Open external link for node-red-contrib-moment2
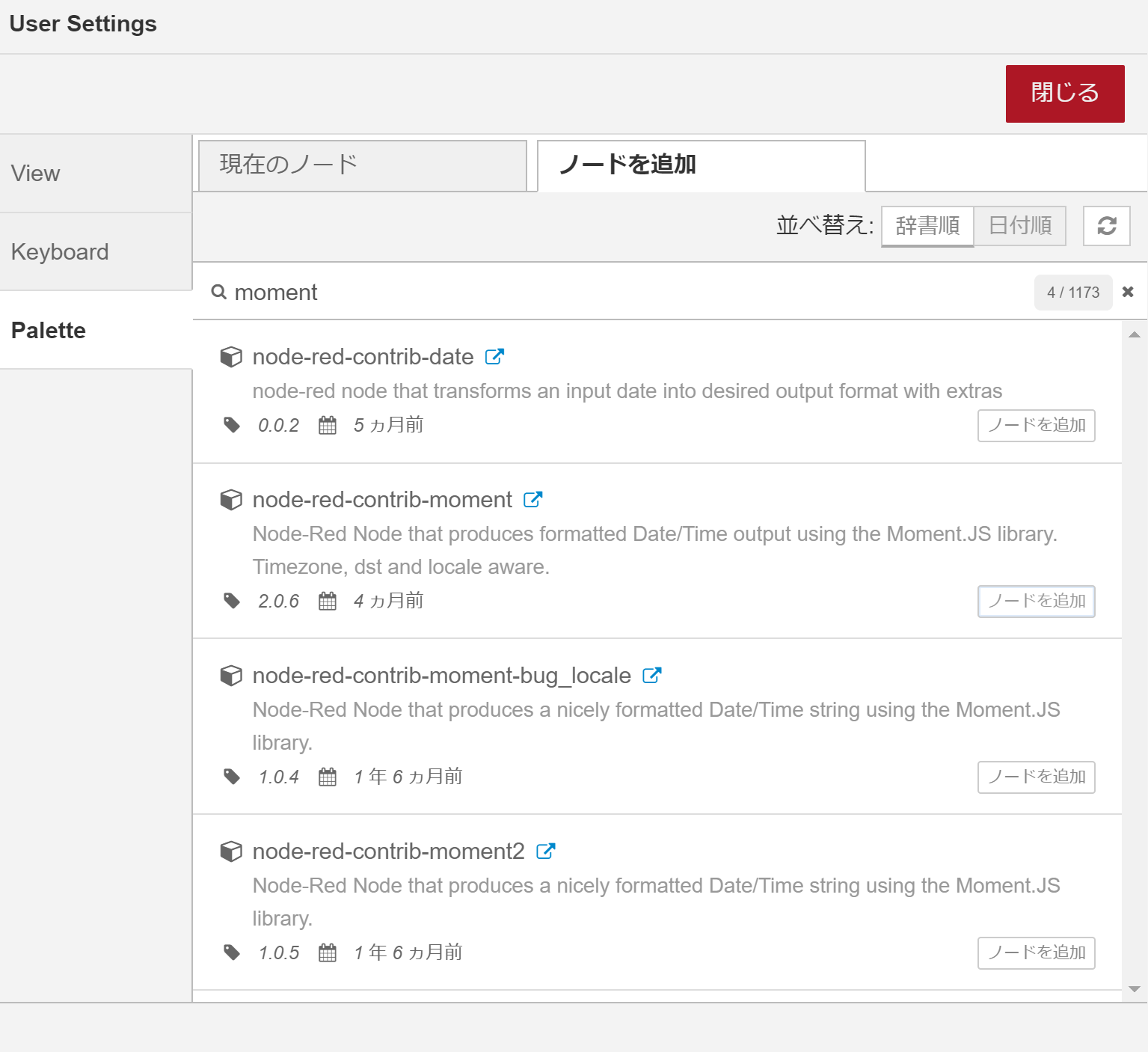Viewport: 1148px width, 1052px height. (x=546, y=851)
